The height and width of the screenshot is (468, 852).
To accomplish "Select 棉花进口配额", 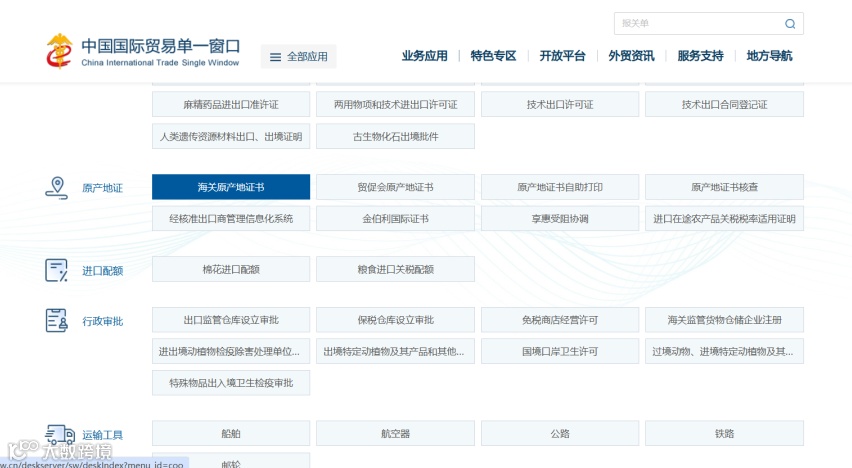I will 231,269.
